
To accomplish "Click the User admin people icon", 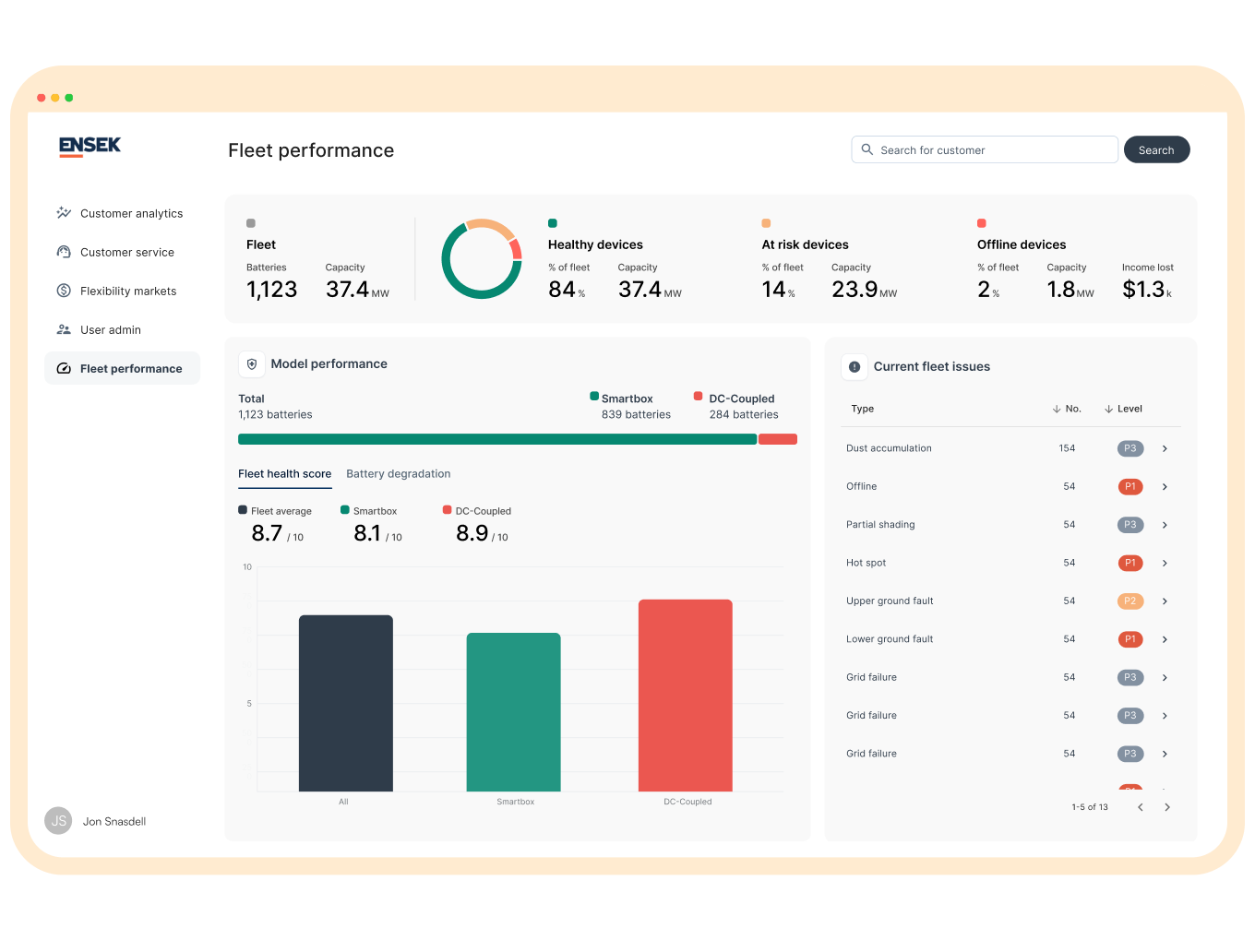I will coord(64,329).
